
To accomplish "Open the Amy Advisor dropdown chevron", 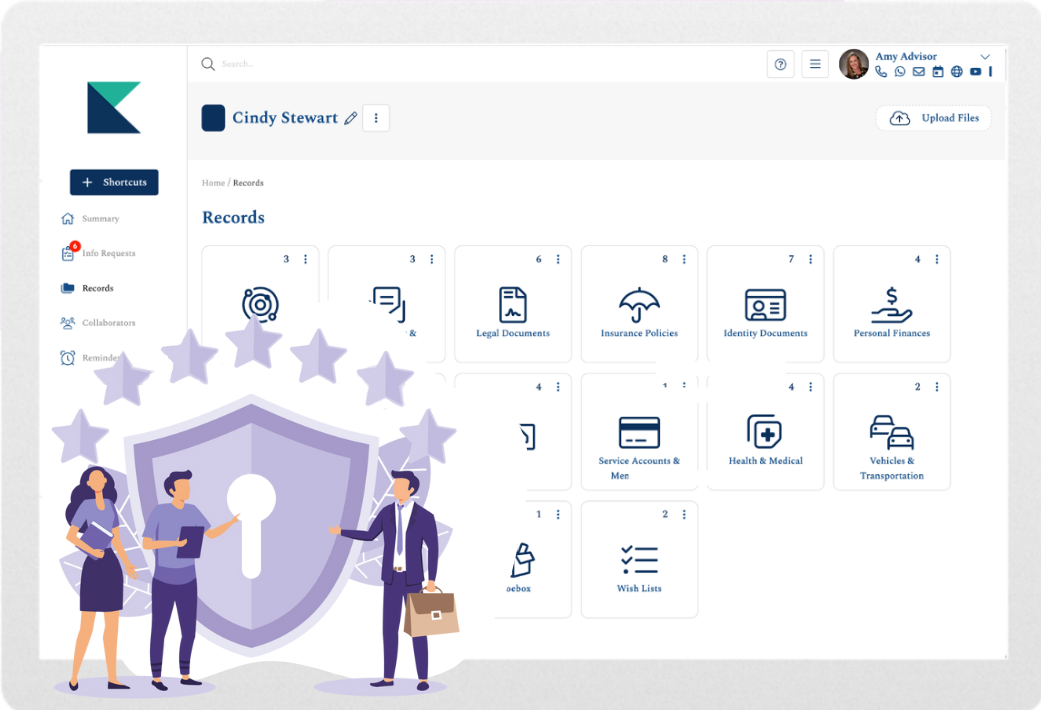I will pyautogui.click(x=986, y=56).
